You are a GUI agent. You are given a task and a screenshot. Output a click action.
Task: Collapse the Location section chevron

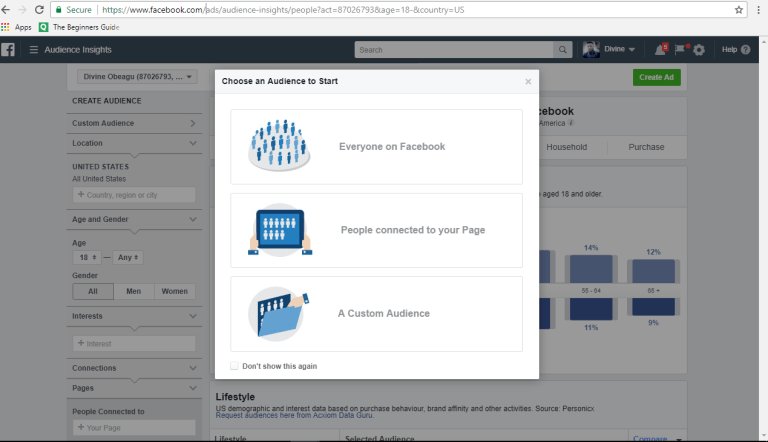[193, 143]
